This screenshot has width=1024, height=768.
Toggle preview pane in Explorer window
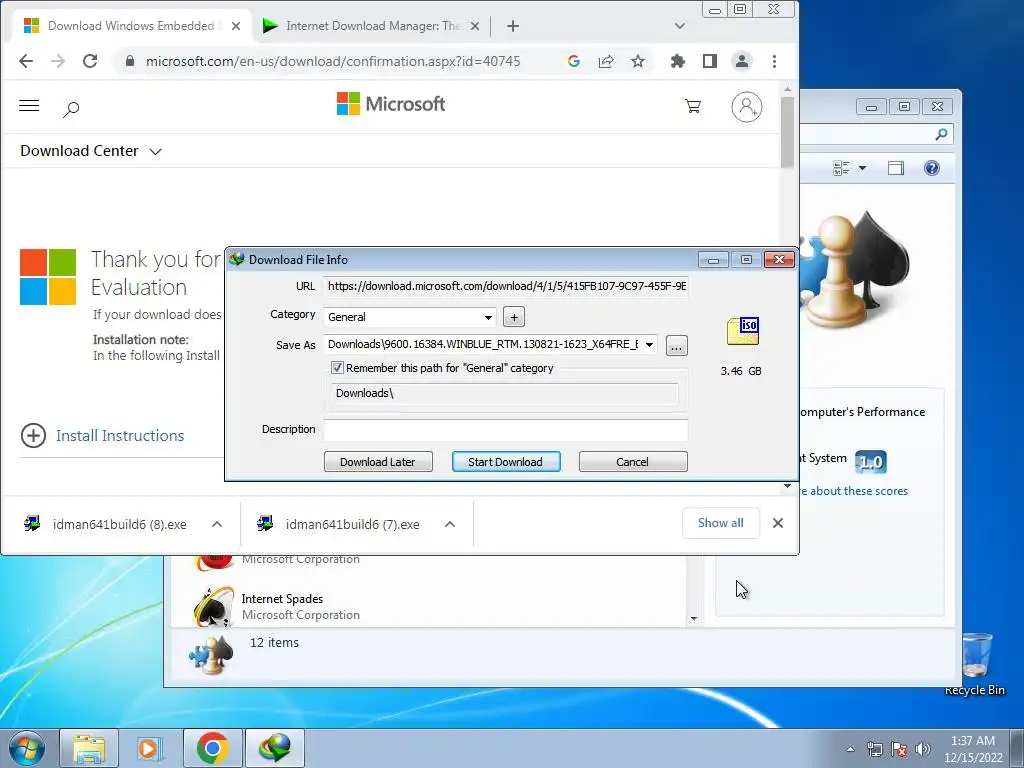[896, 168]
